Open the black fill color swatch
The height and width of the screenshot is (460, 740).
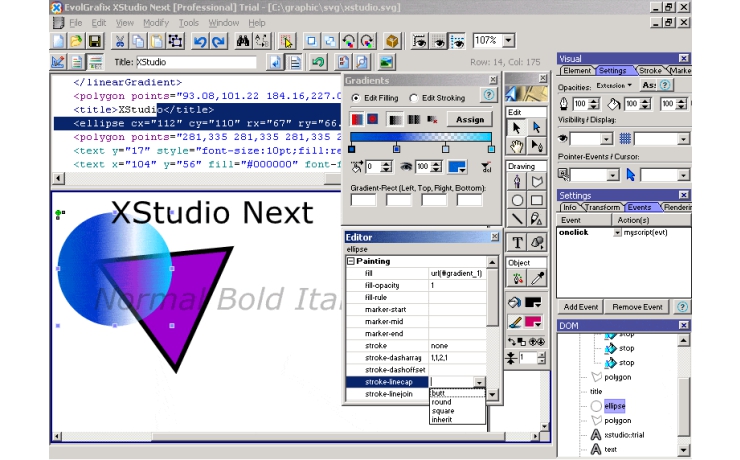(533, 302)
